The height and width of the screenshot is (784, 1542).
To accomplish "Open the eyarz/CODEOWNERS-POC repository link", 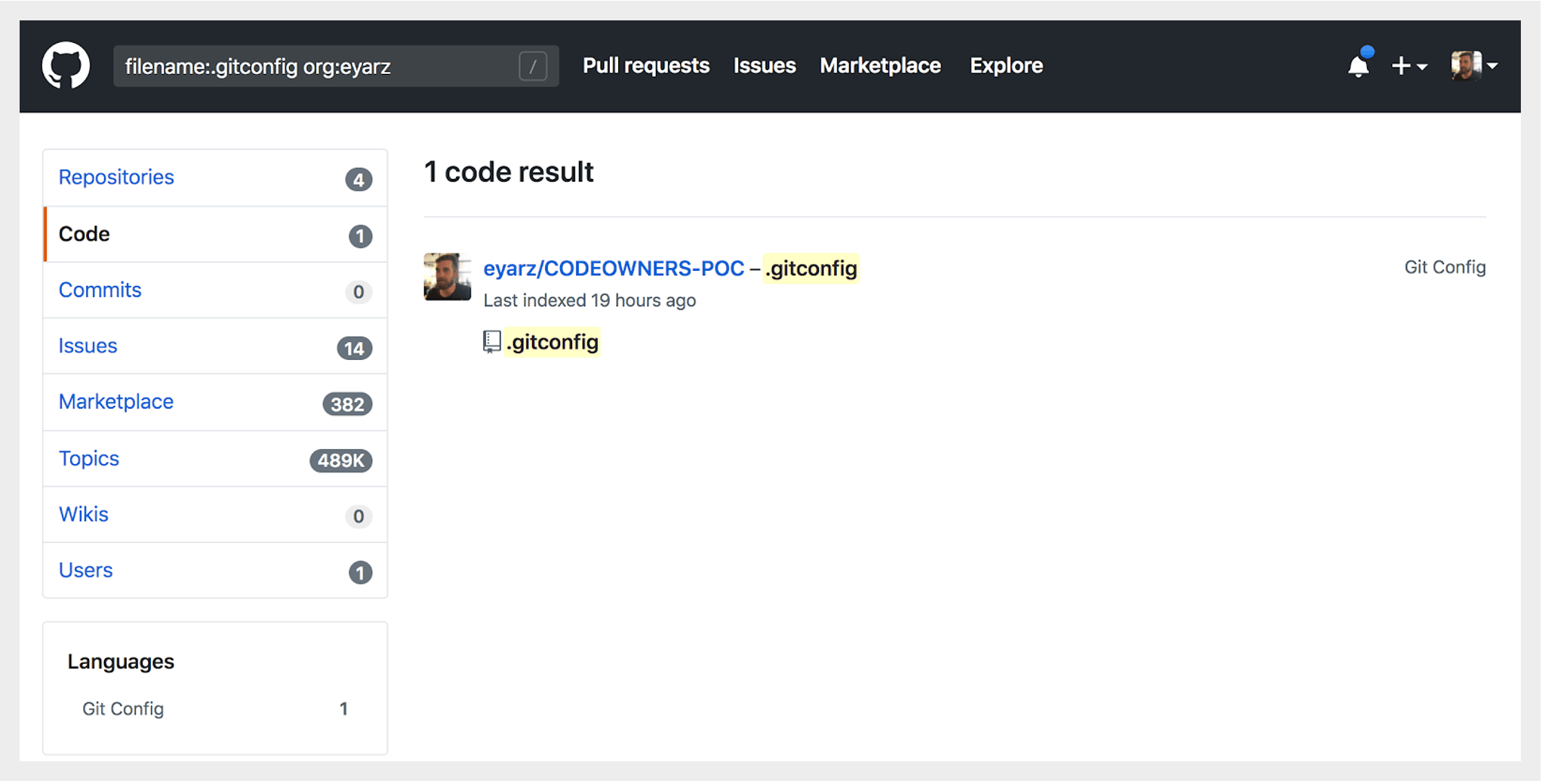I will coord(614,269).
